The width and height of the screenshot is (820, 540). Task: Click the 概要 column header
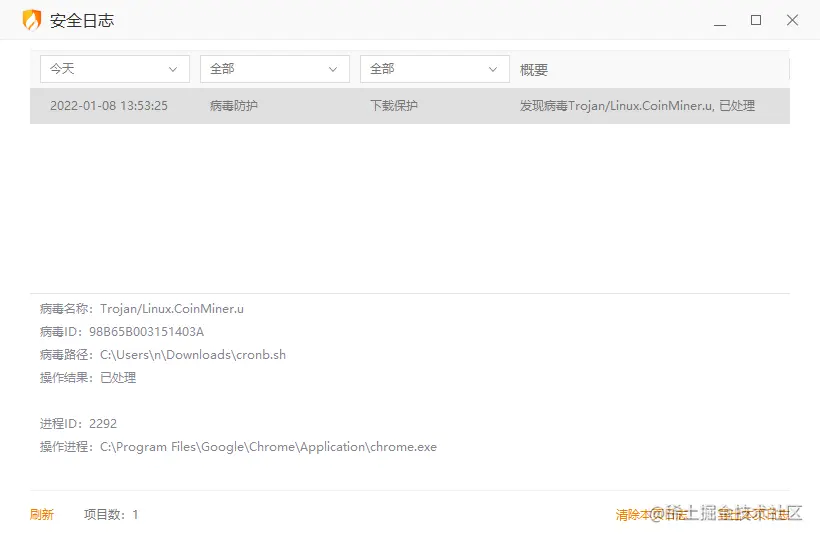pyautogui.click(x=534, y=70)
